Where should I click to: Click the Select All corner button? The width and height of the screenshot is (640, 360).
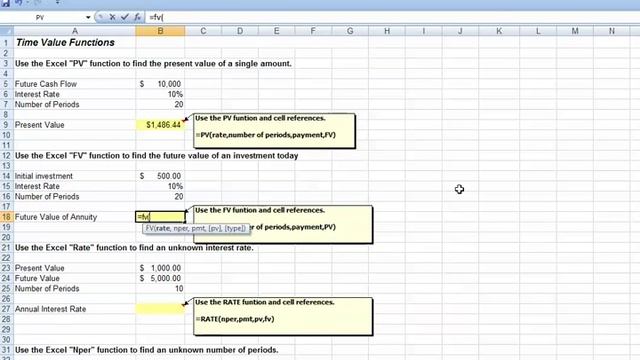click(x=7, y=31)
